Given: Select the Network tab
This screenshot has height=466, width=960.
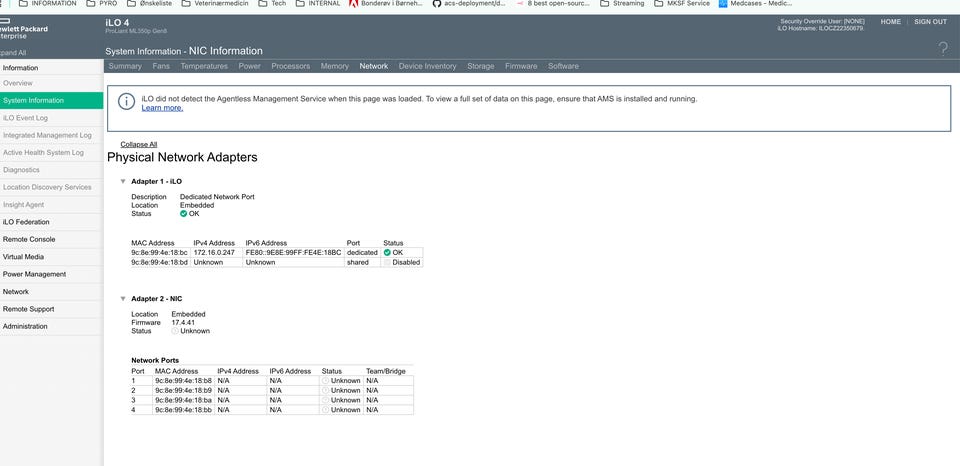Looking at the screenshot, I should click(373, 66).
